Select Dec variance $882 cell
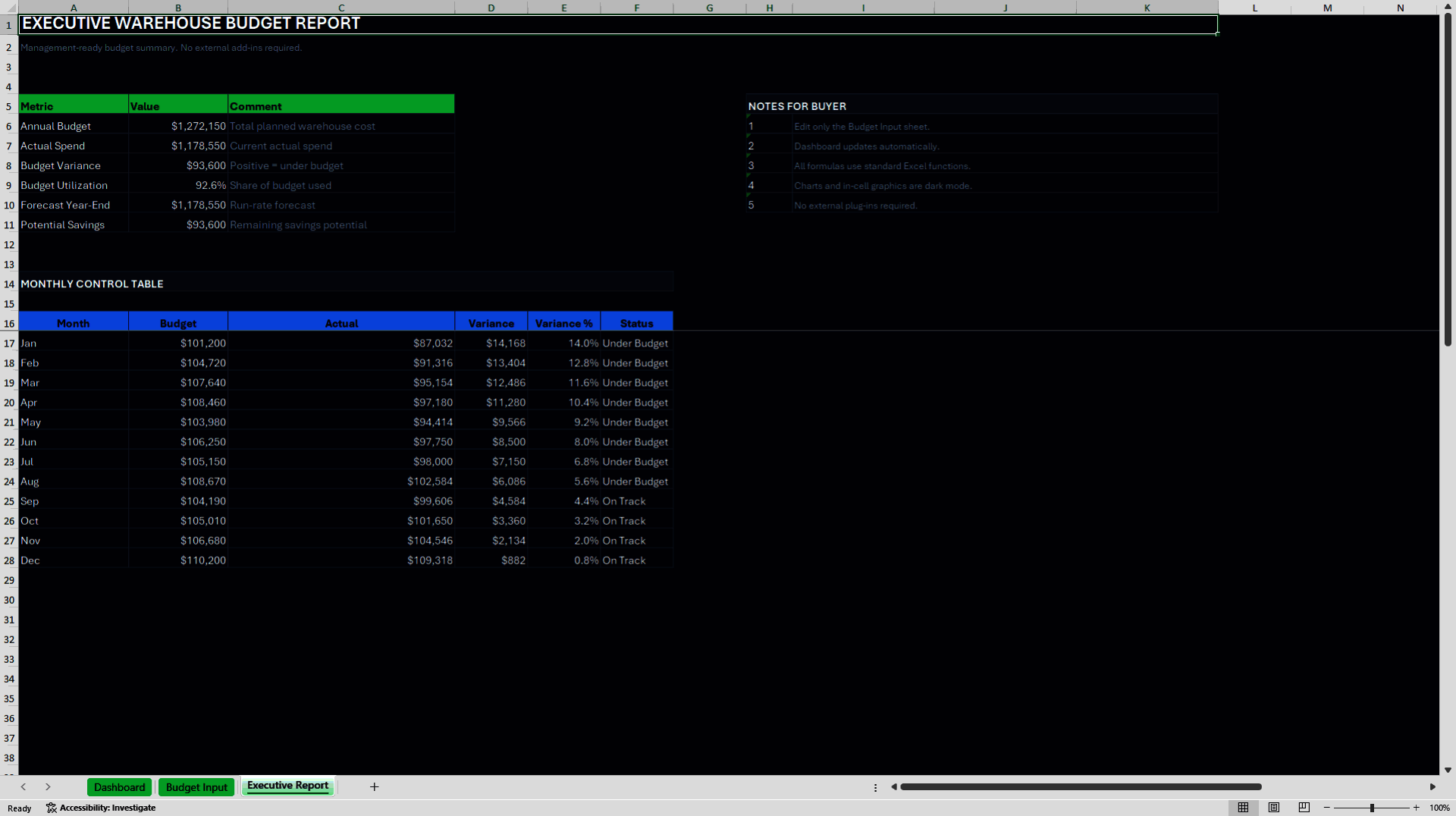 pos(491,560)
